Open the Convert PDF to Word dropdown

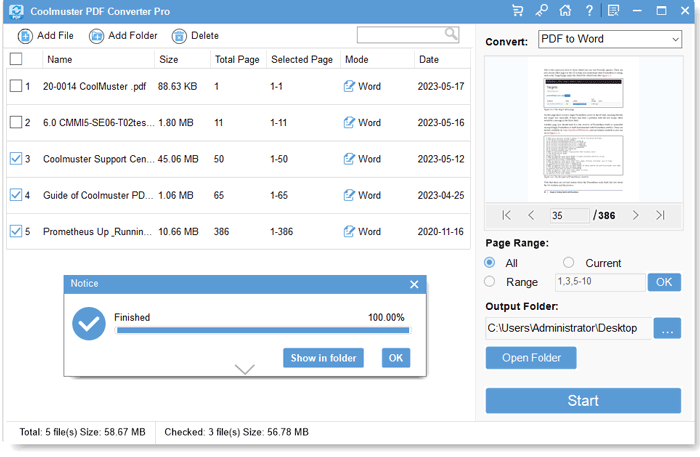(610, 39)
